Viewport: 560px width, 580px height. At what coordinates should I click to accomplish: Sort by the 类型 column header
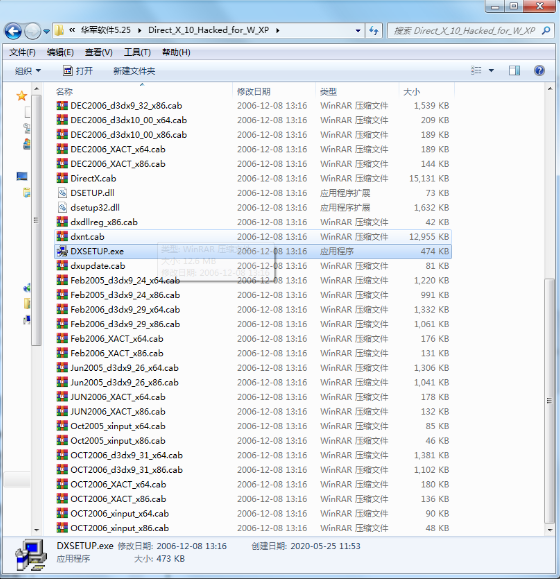click(328, 92)
